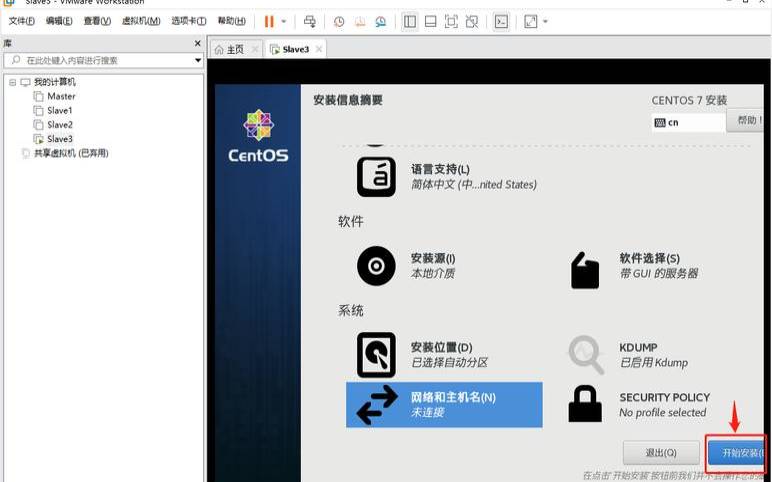Pause the virtual machine with the orange pause icon
Viewport: 772px width, 482px height.
tap(269, 21)
